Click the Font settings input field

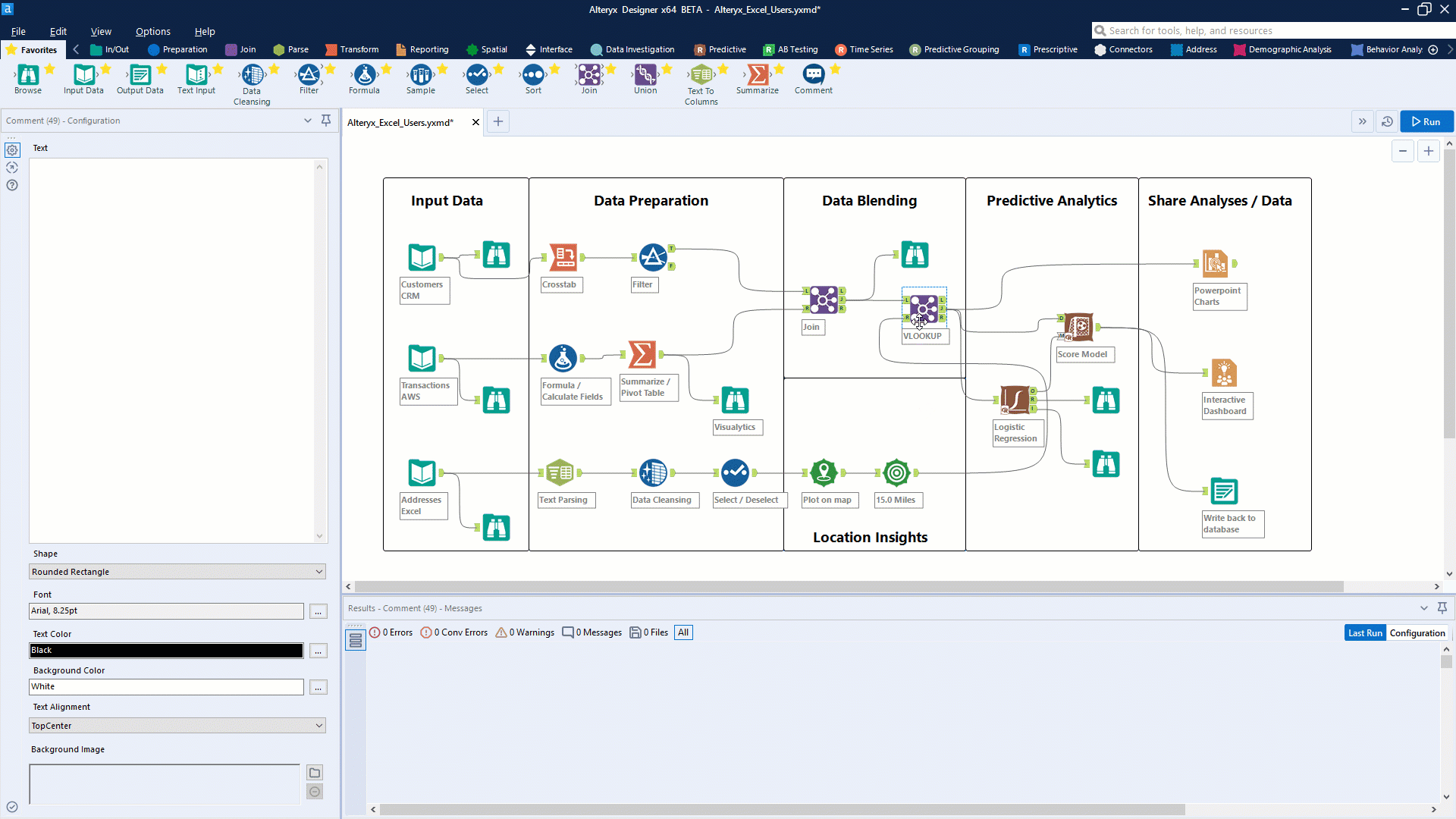coord(166,610)
